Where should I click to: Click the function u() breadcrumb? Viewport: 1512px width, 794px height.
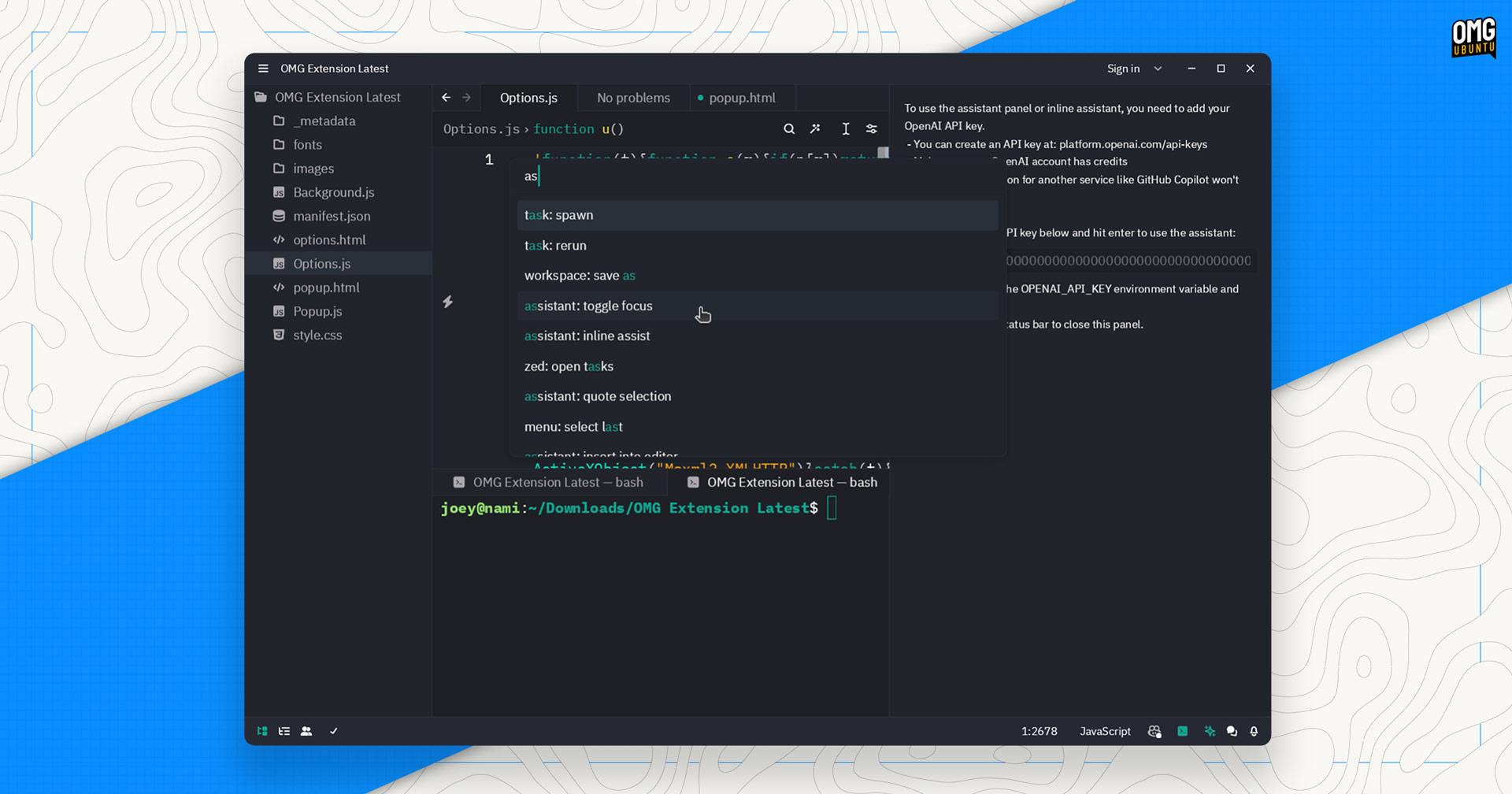pos(578,129)
